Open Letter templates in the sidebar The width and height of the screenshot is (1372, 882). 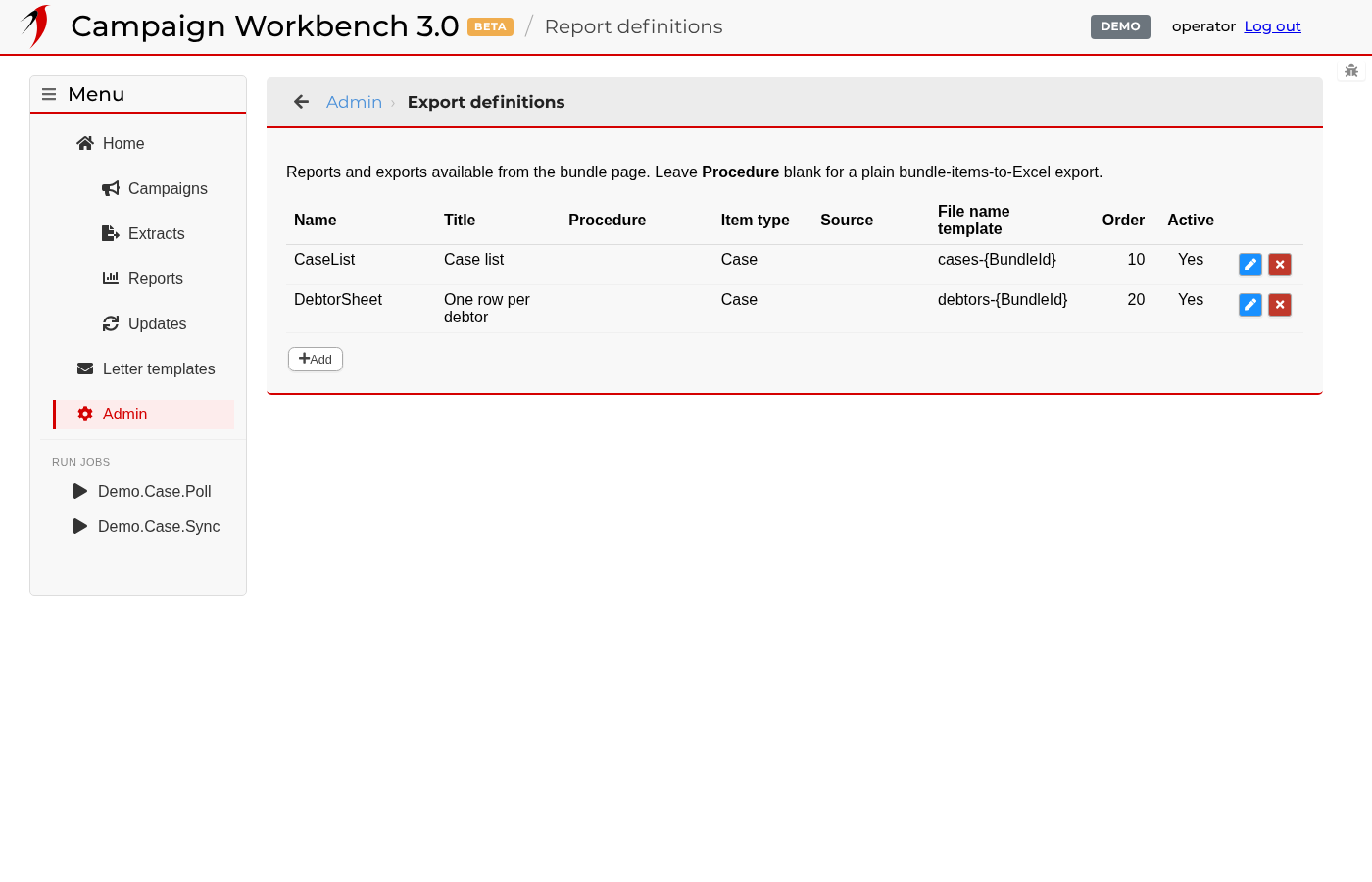[143, 368]
